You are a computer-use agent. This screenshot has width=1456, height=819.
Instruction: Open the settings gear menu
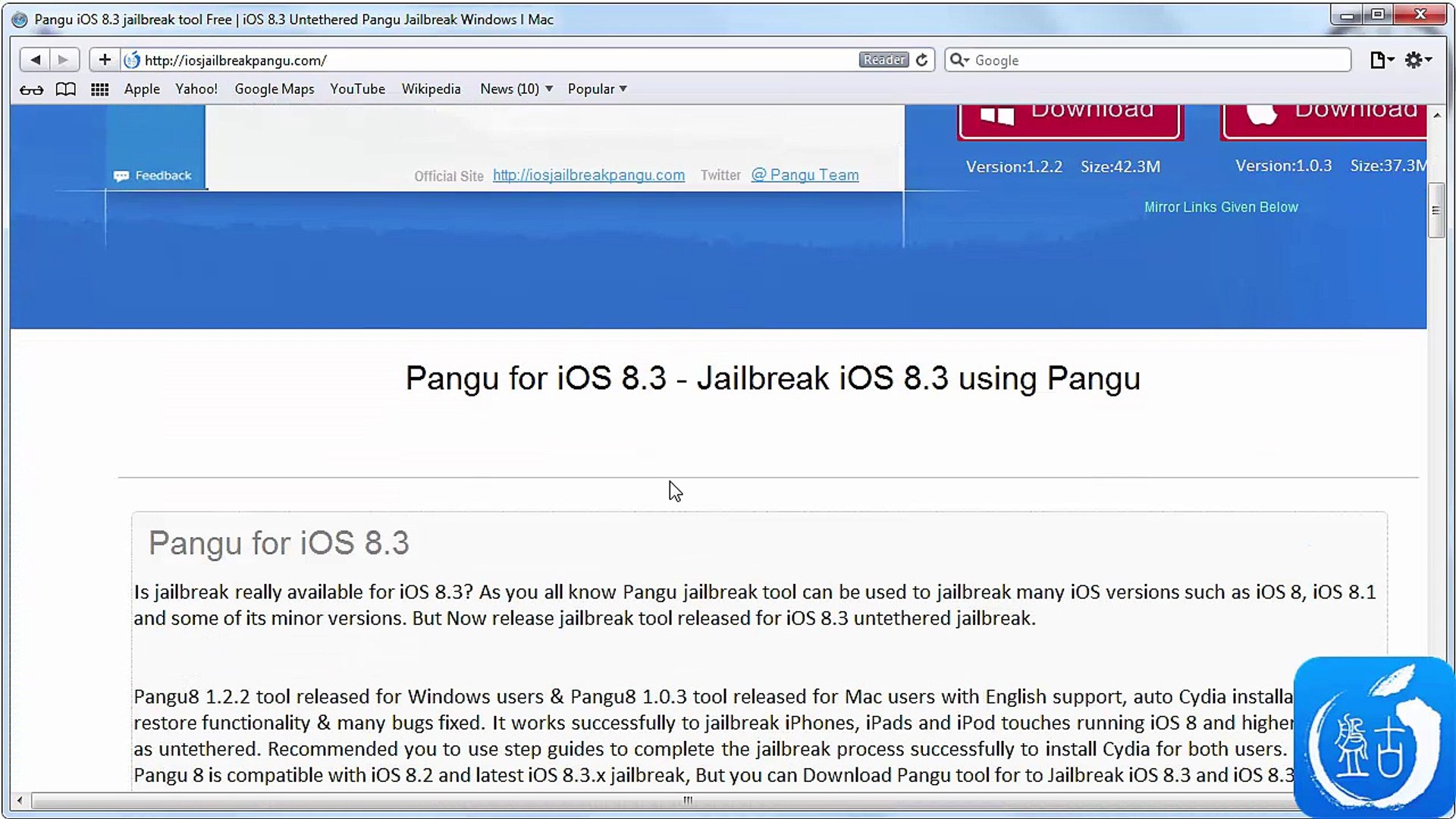point(1417,60)
